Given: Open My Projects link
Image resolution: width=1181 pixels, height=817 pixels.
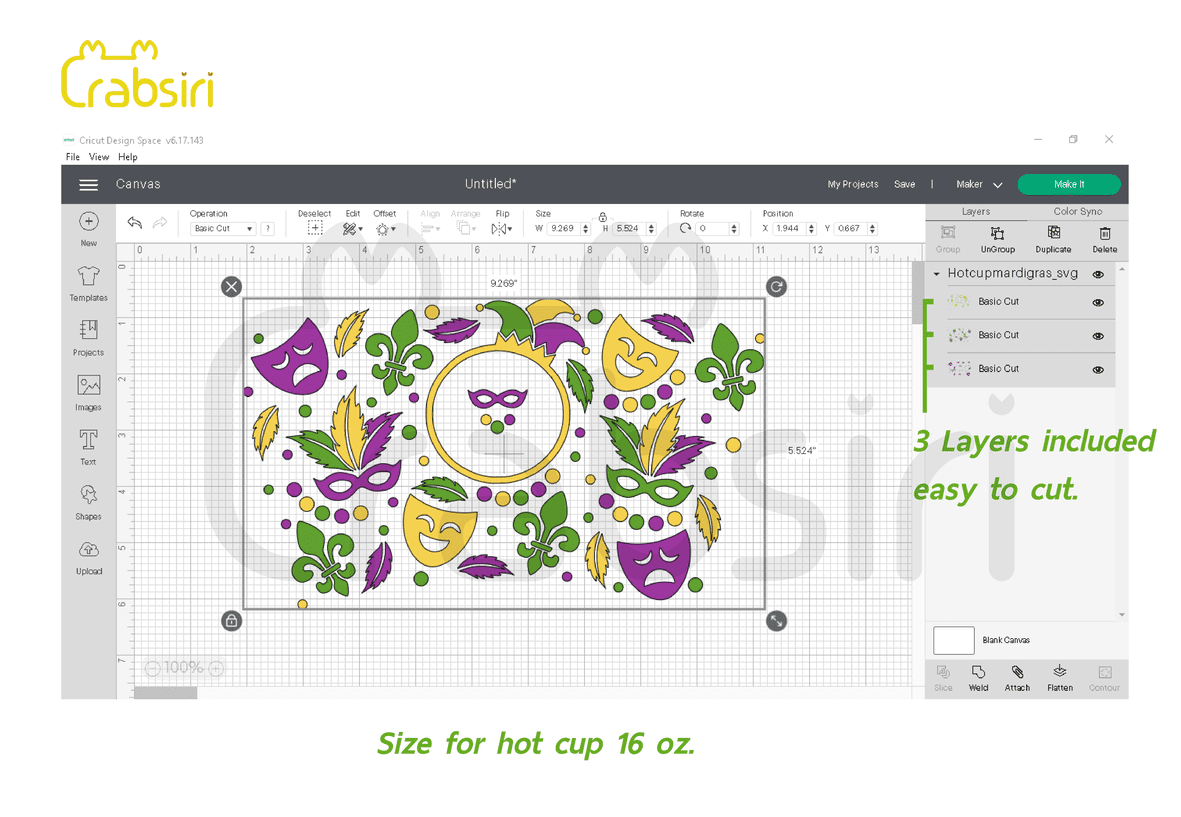Looking at the screenshot, I should click(x=852, y=185).
